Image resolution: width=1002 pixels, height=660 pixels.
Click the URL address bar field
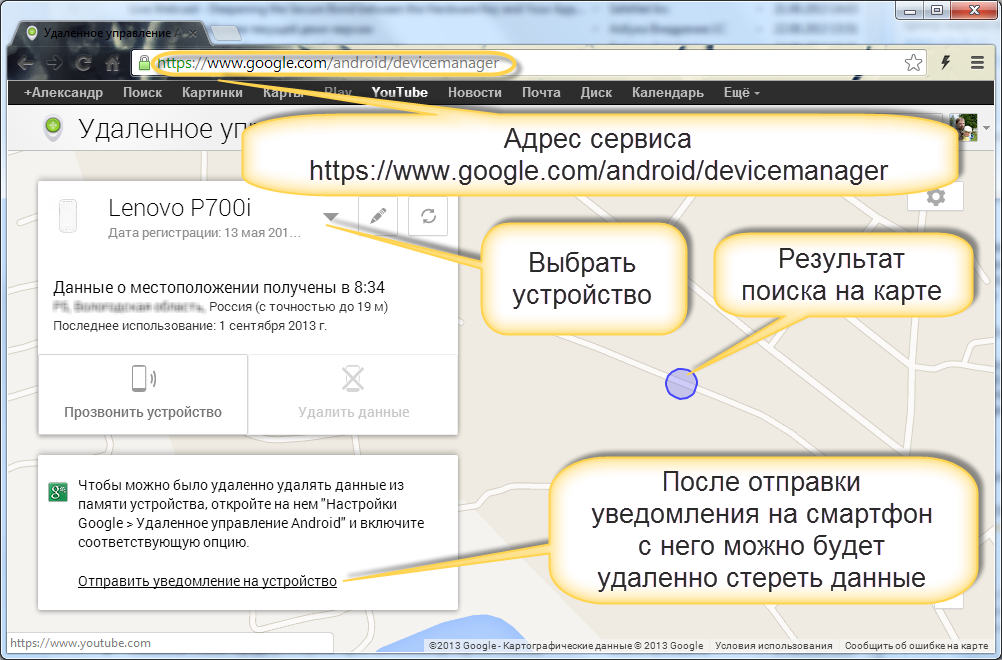(x=520, y=63)
